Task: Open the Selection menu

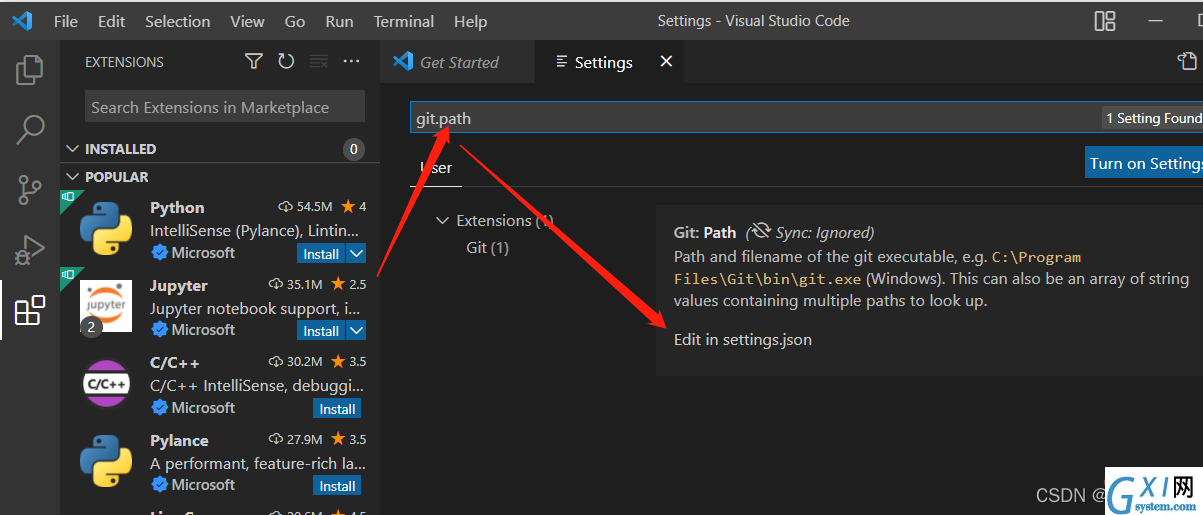Action: point(178,21)
